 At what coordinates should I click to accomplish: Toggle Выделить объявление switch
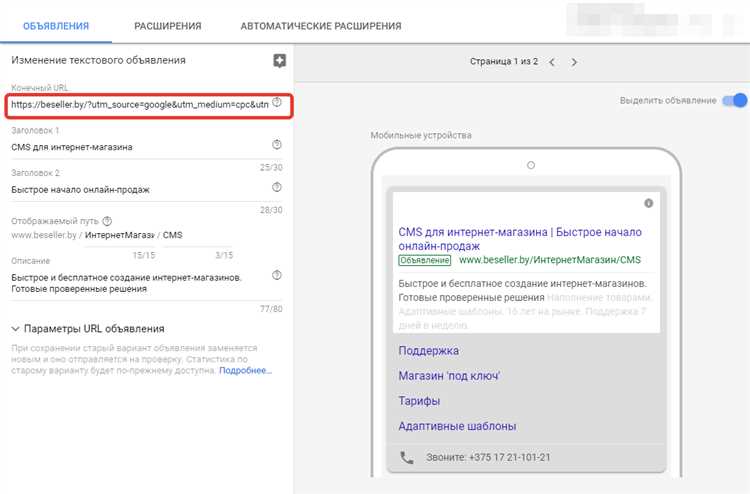click(x=735, y=100)
